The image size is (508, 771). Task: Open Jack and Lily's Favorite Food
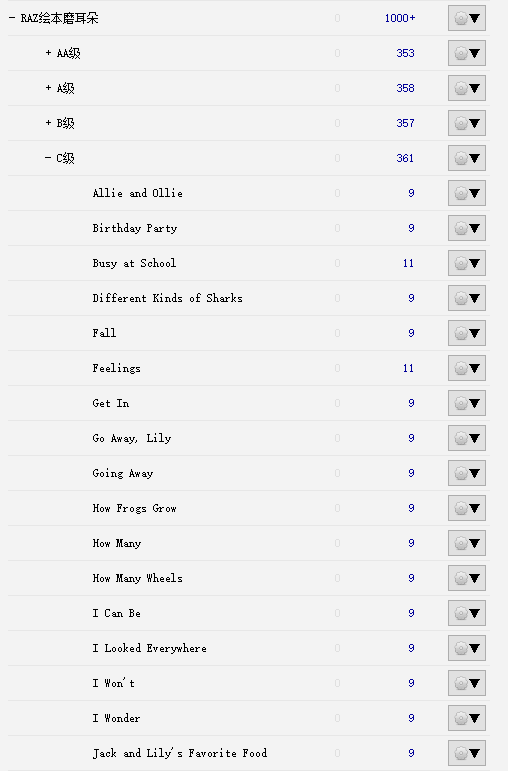179,753
